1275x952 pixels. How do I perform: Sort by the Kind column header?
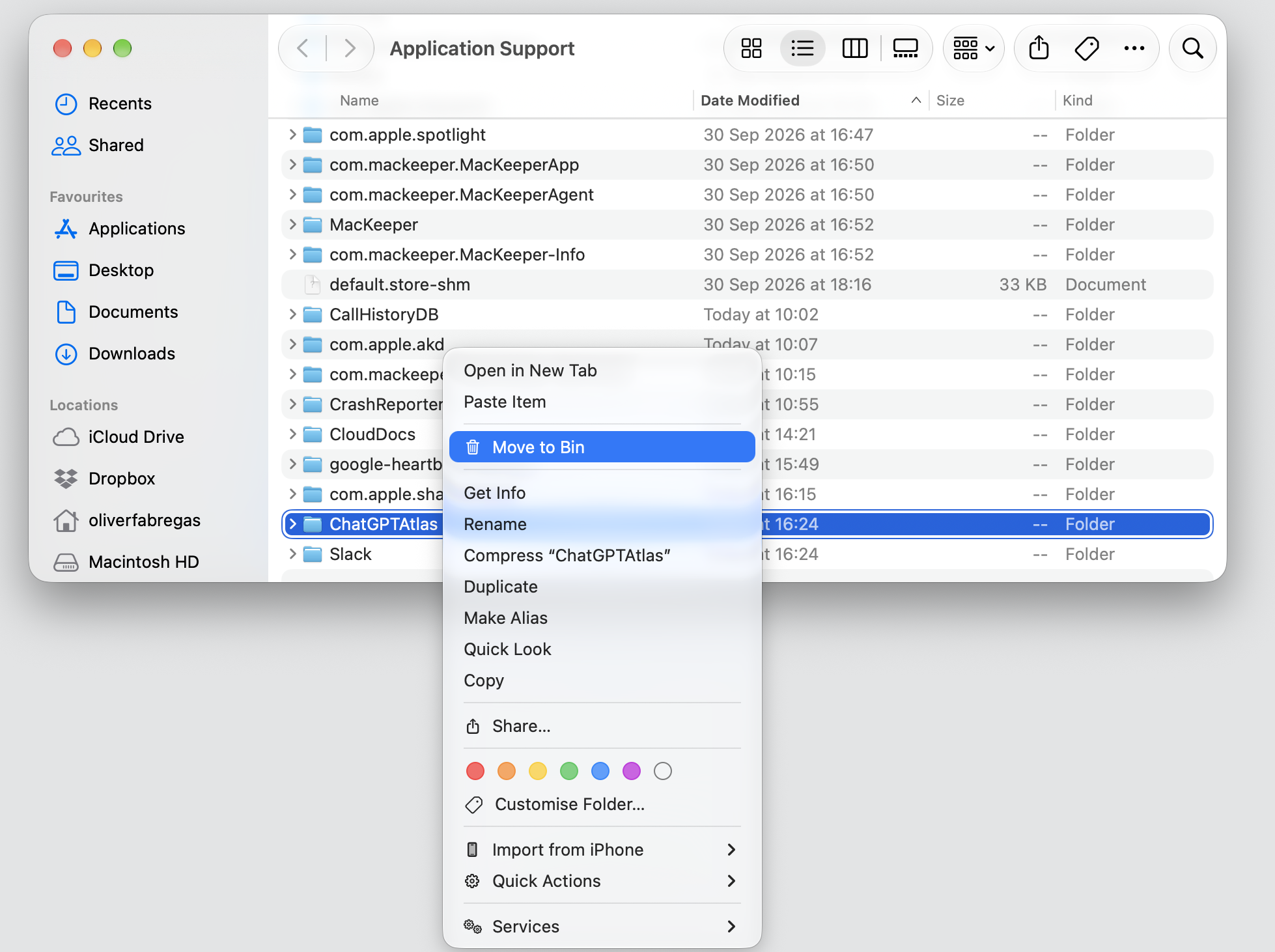click(x=1078, y=100)
